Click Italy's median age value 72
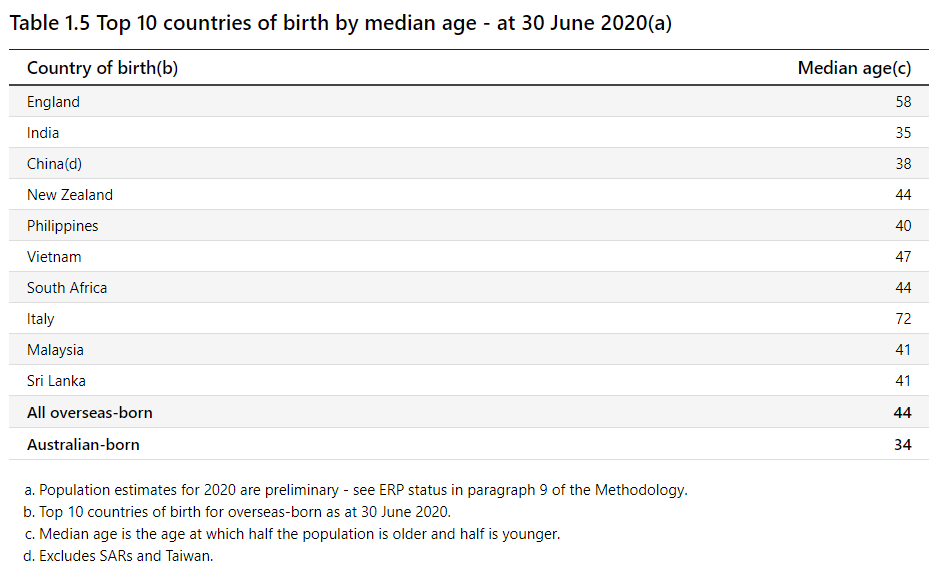Screen dimensions: 940x582 coord(903,319)
